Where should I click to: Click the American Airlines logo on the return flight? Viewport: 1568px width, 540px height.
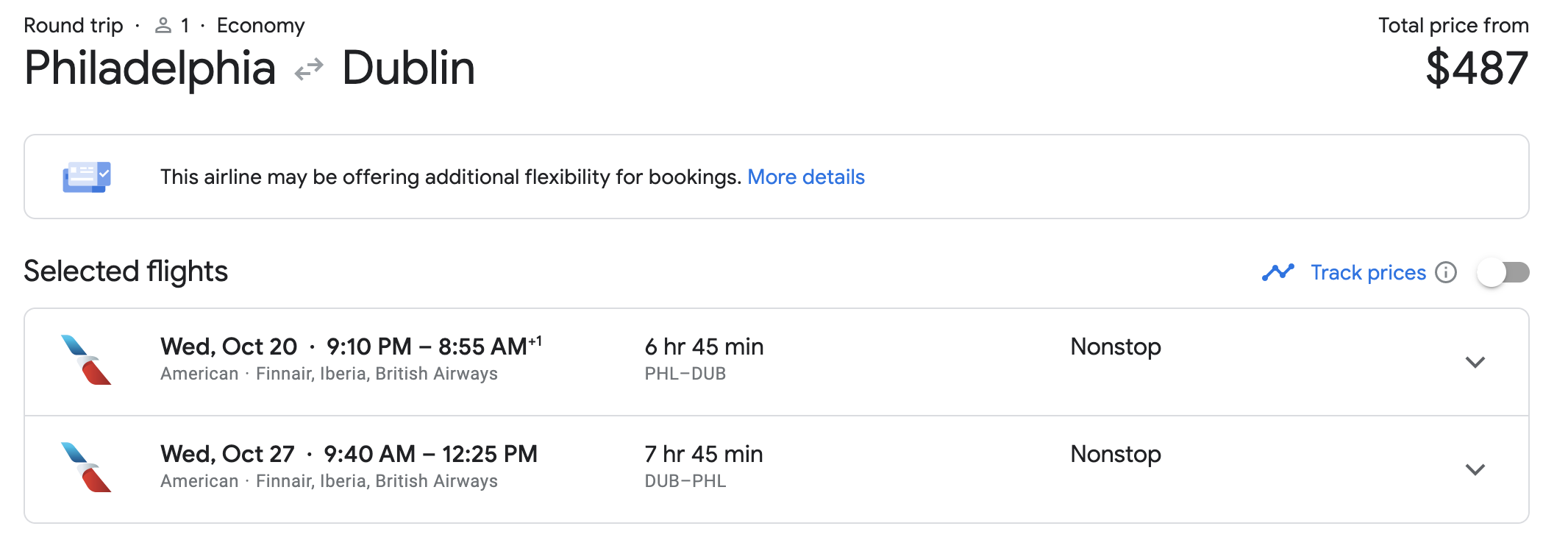pyautogui.click(x=83, y=469)
